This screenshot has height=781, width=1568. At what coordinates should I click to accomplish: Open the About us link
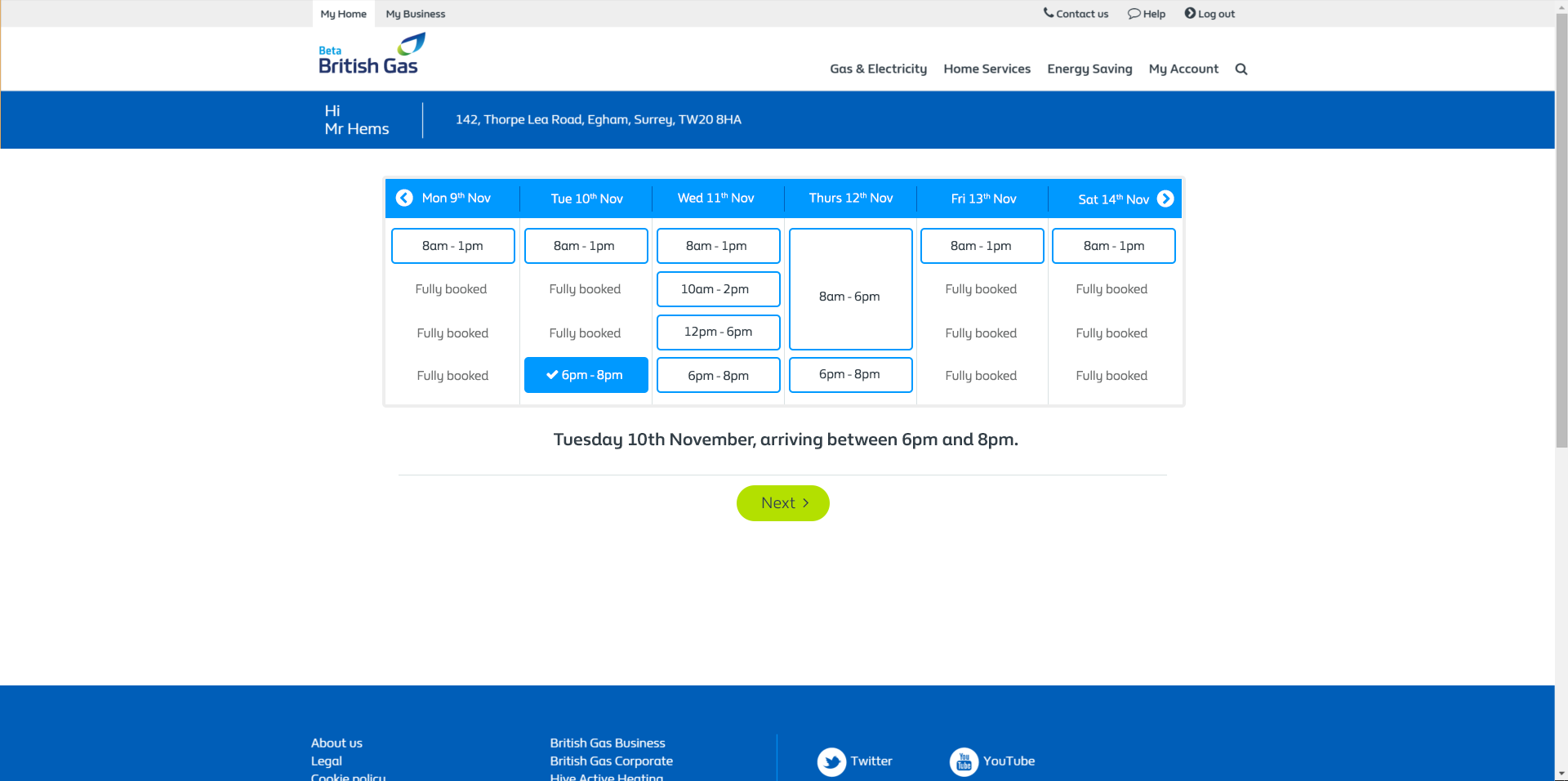tap(336, 743)
